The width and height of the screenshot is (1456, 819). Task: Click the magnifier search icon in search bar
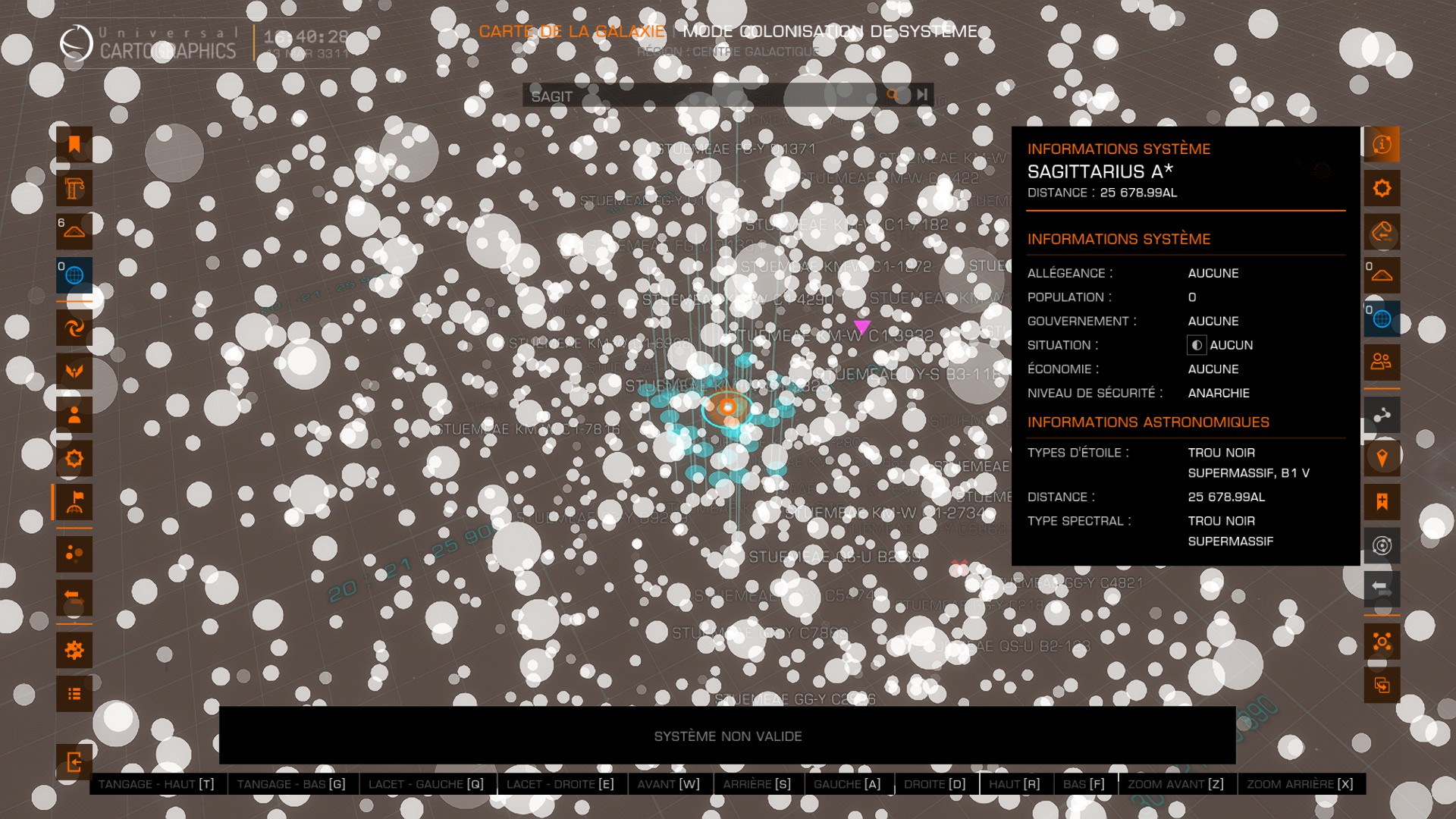click(x=893, y=95)
